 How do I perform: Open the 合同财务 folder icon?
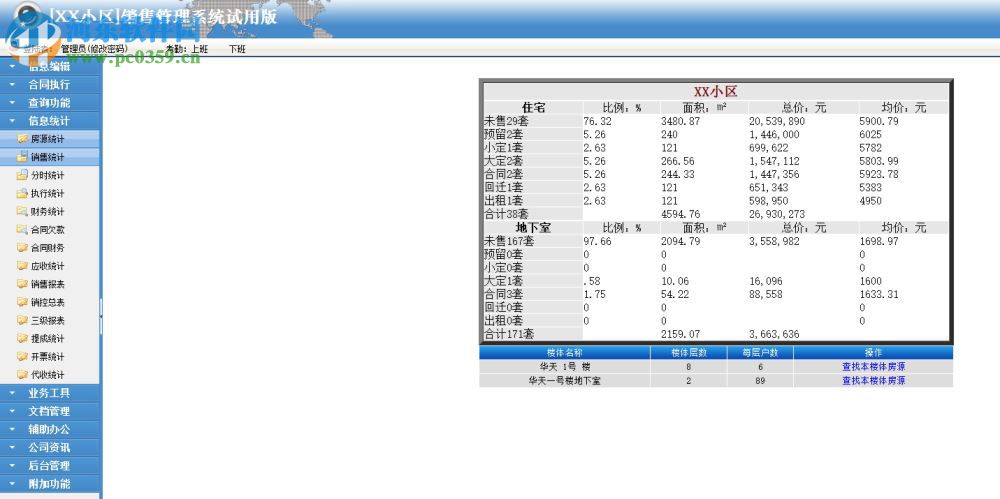(x=22, y=248)
